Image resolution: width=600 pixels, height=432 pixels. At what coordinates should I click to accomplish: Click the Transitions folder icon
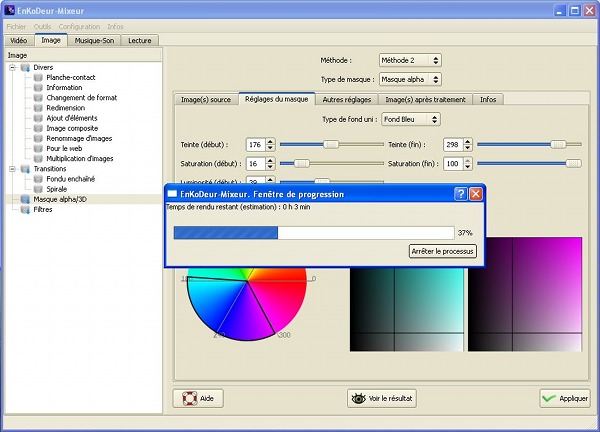click(x=25, y=169)
